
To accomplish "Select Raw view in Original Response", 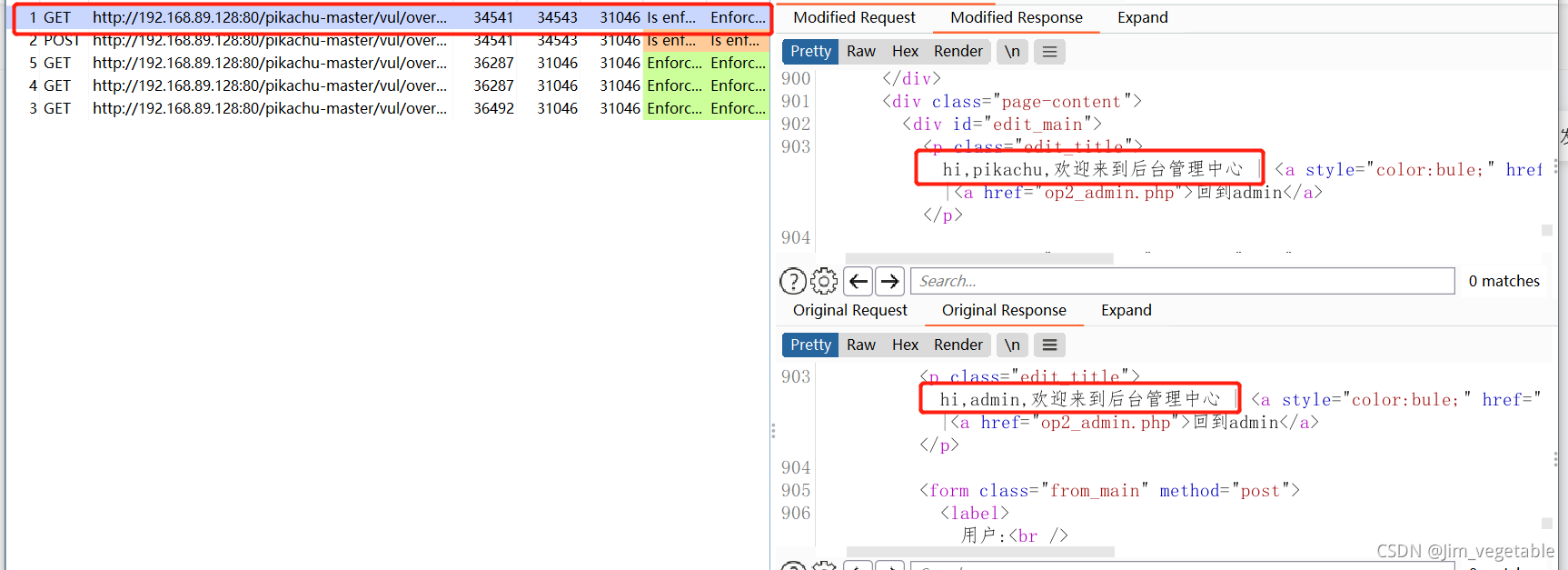I will pos(861,345).
